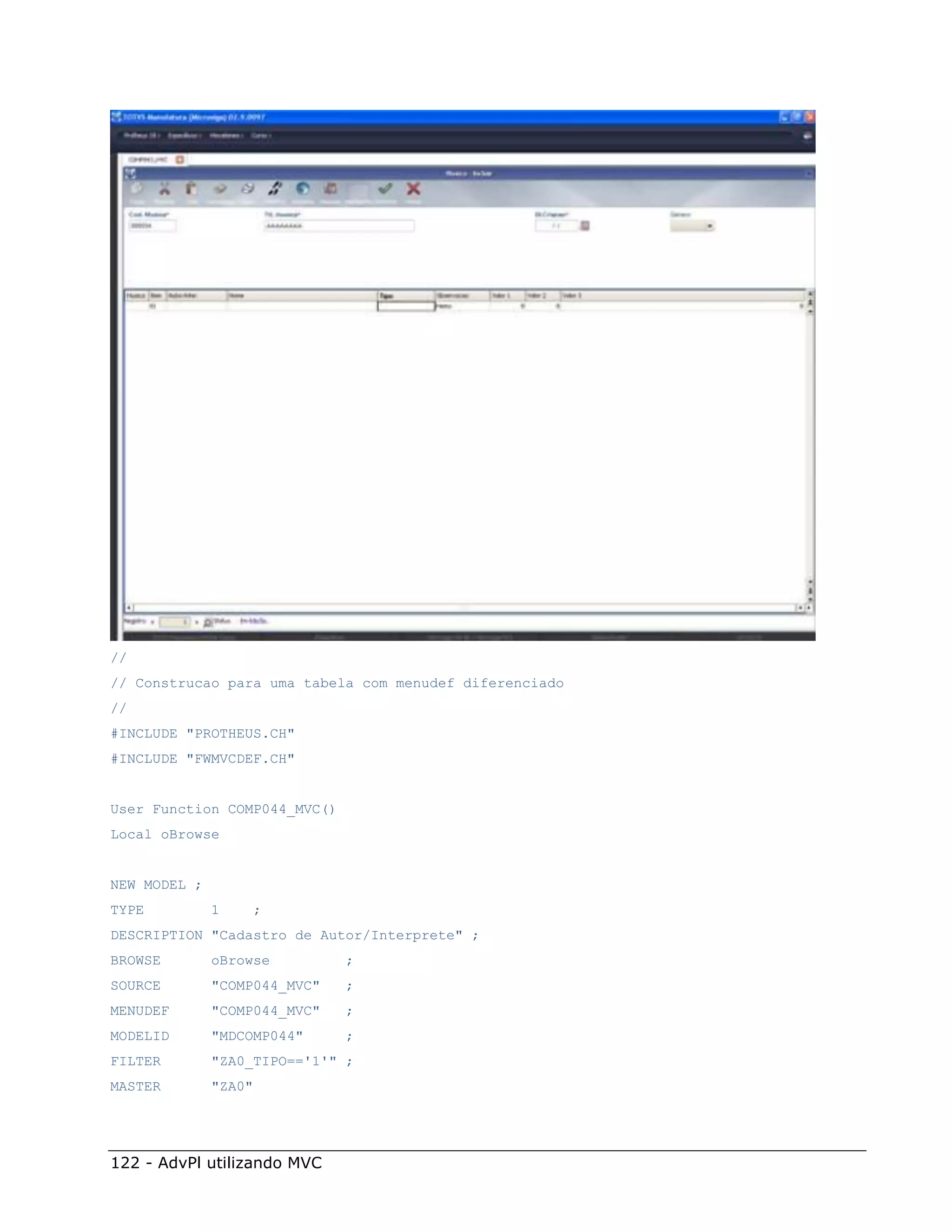Image resolution: width=952 pixels, height=1232 pixels.
Task: Click the '#INCLUDE "PROTHEUS.CH"' line
Action: click(203, 734)
